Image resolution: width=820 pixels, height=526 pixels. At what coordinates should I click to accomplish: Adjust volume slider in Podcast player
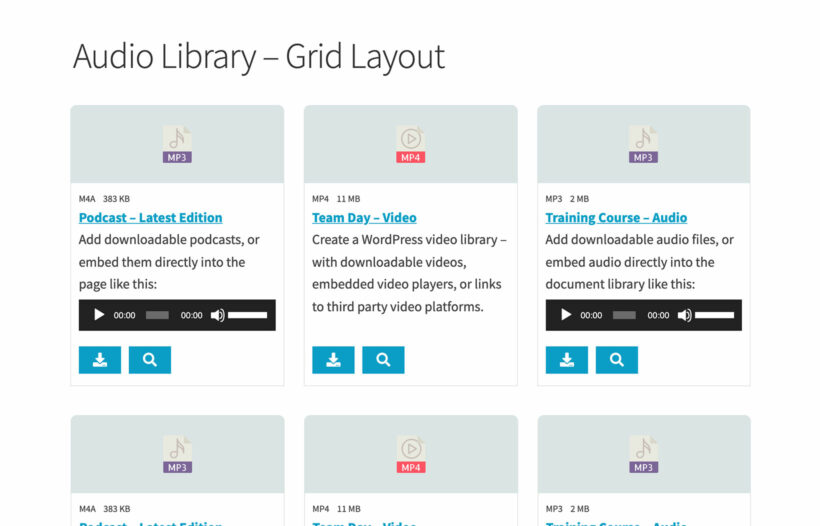(248, 315)
